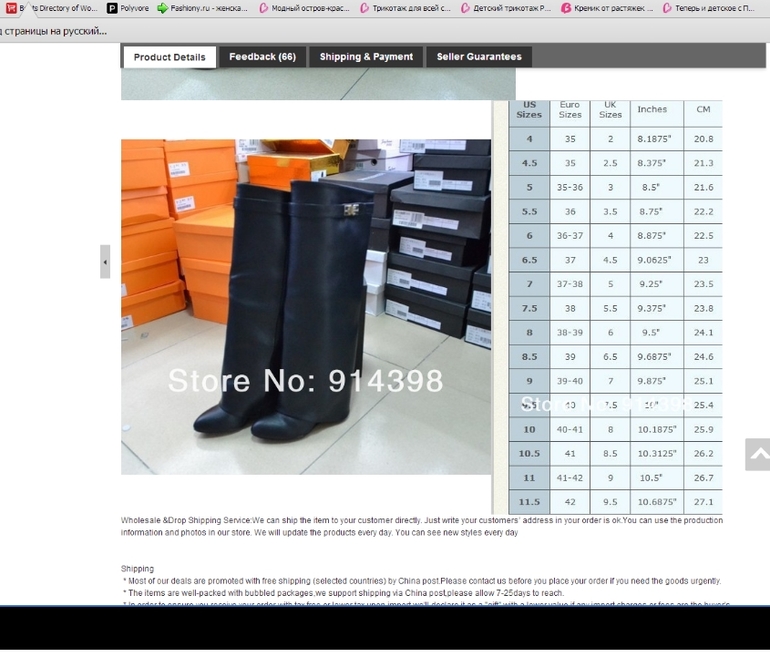Click the 27.1 CM cell
The width and height of the screenshot is (770, 657).
703,502
